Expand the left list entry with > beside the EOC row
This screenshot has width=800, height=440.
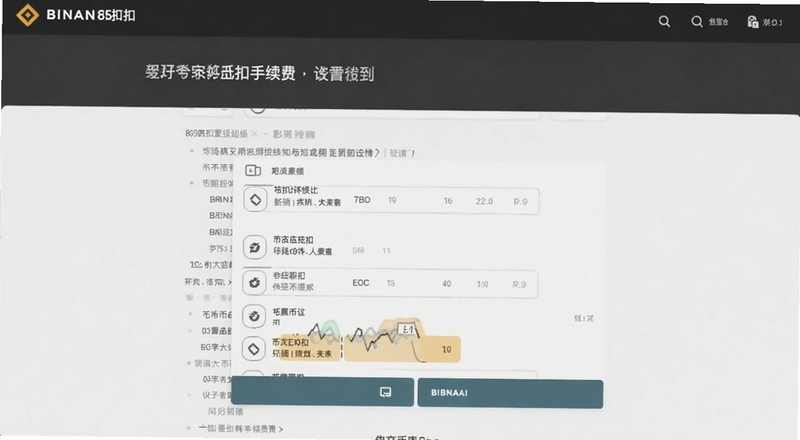(x=208, y=282)
